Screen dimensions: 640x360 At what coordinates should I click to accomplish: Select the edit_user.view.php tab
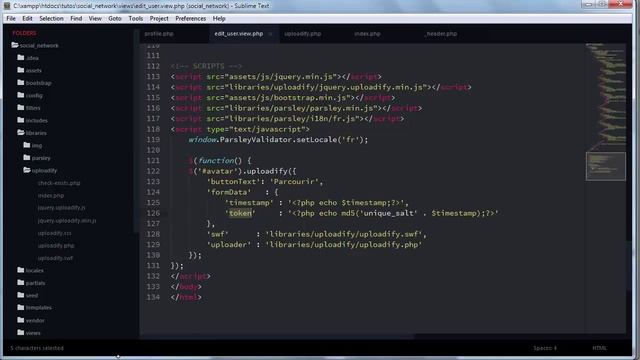coord(239,34)
